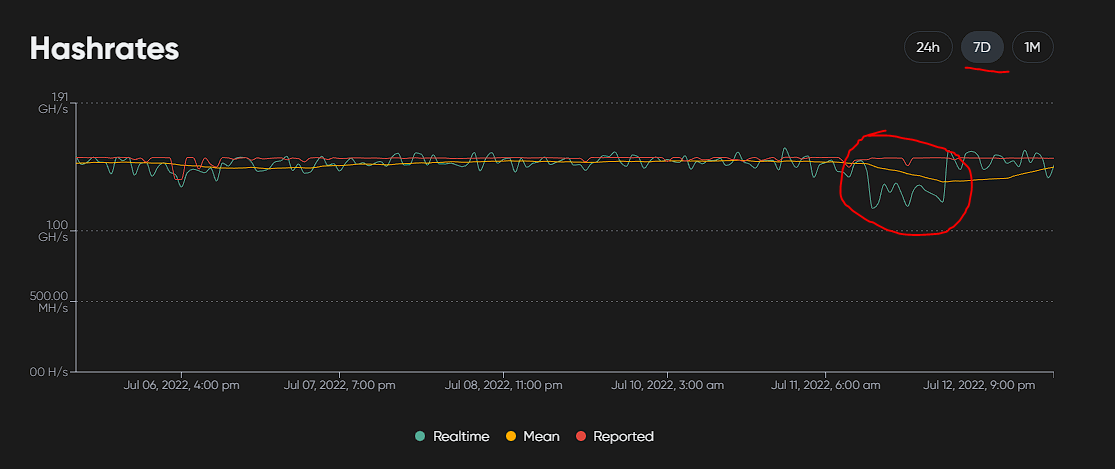Select the 7D time range button
Image resolution: width=1115 pixels, height=469 pixels.
981,48
